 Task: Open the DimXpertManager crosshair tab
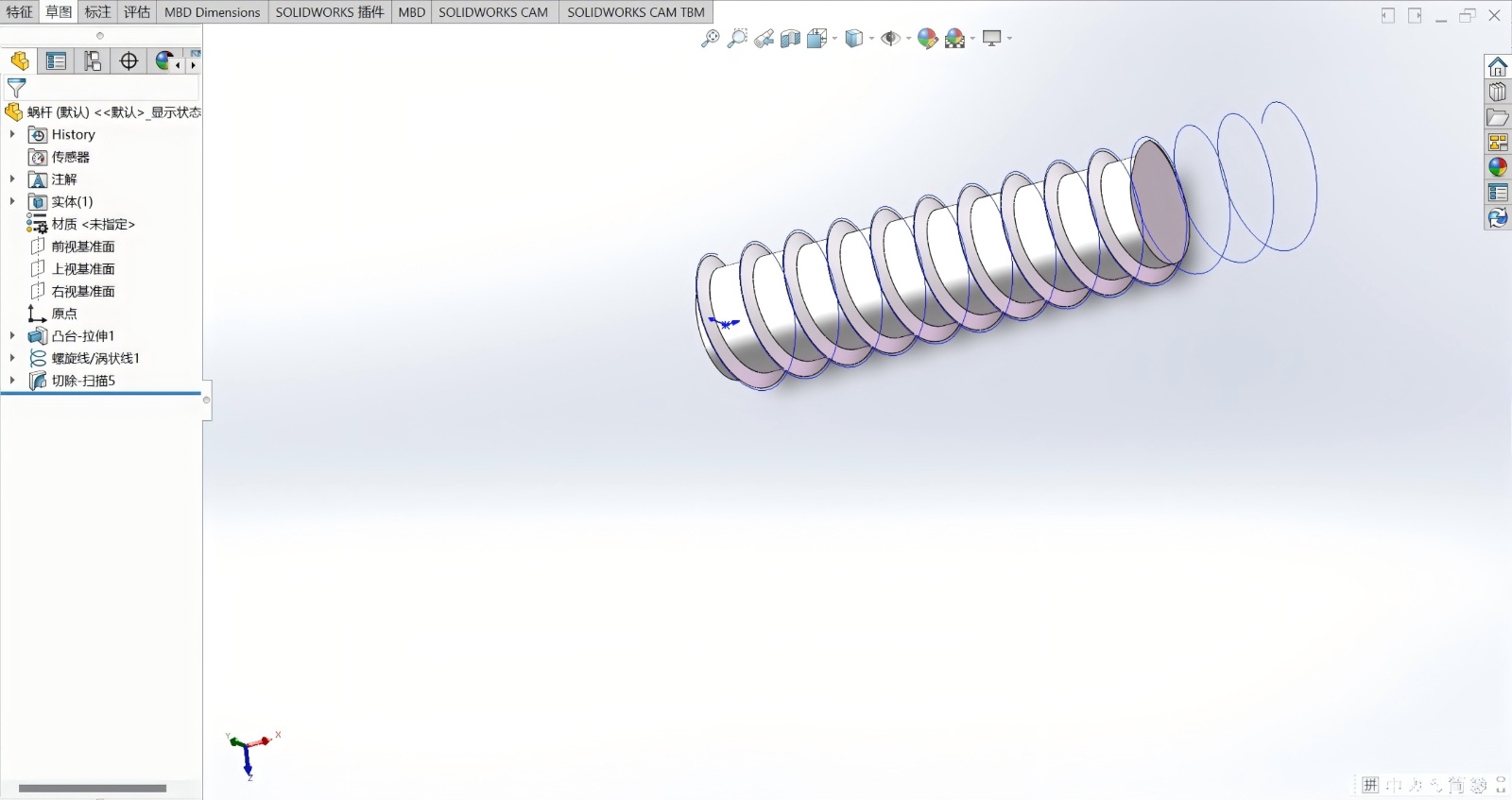tap(129, 61)
